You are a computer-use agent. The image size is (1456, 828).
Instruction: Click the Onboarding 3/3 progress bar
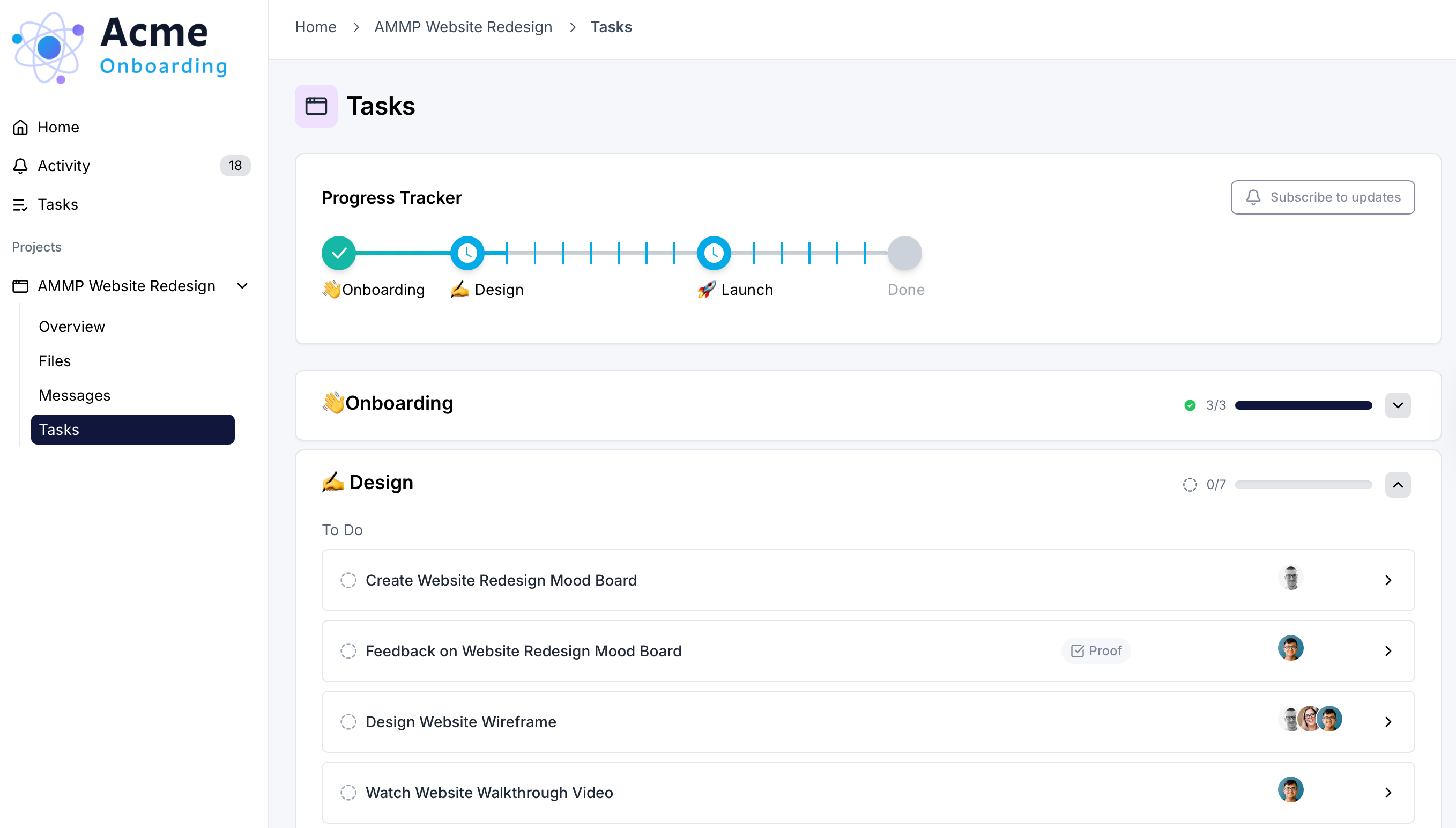tap(1303, 405)
